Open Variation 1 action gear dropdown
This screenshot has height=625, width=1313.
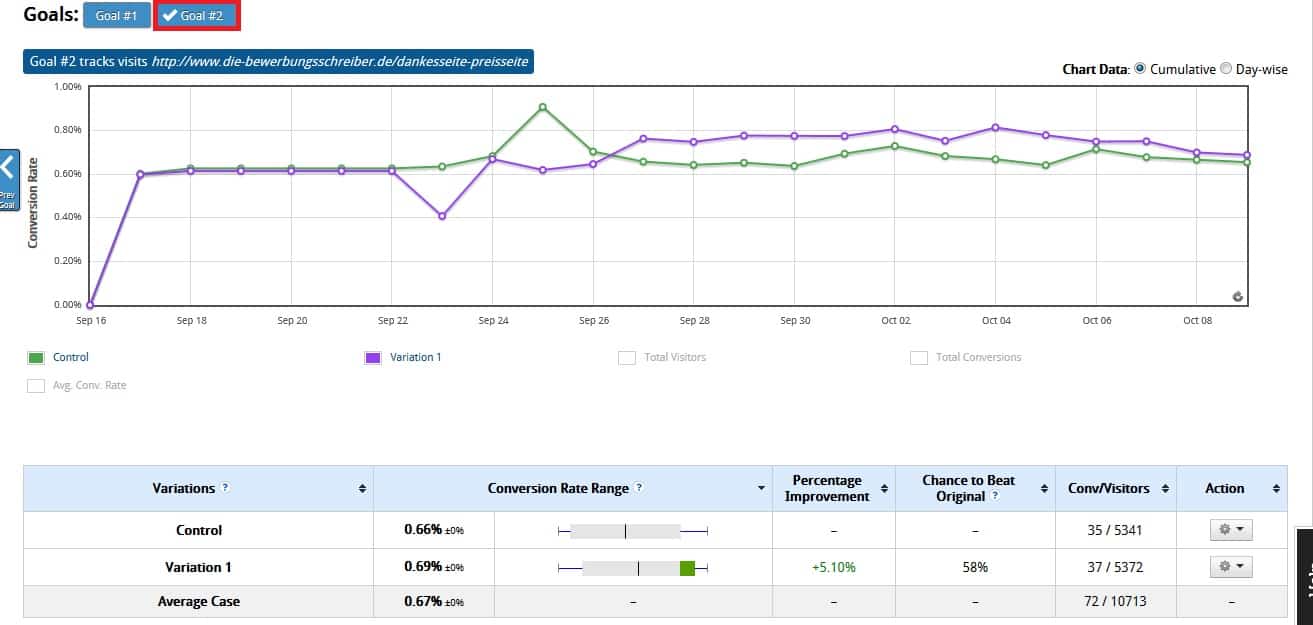click(1231, 567)
